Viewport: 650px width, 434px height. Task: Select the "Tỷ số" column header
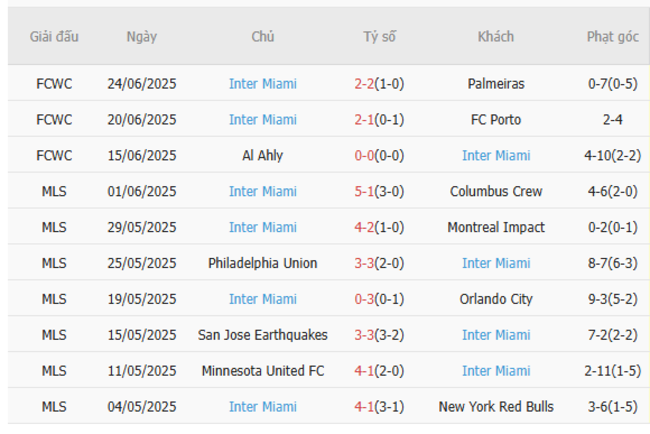[379, 37]
